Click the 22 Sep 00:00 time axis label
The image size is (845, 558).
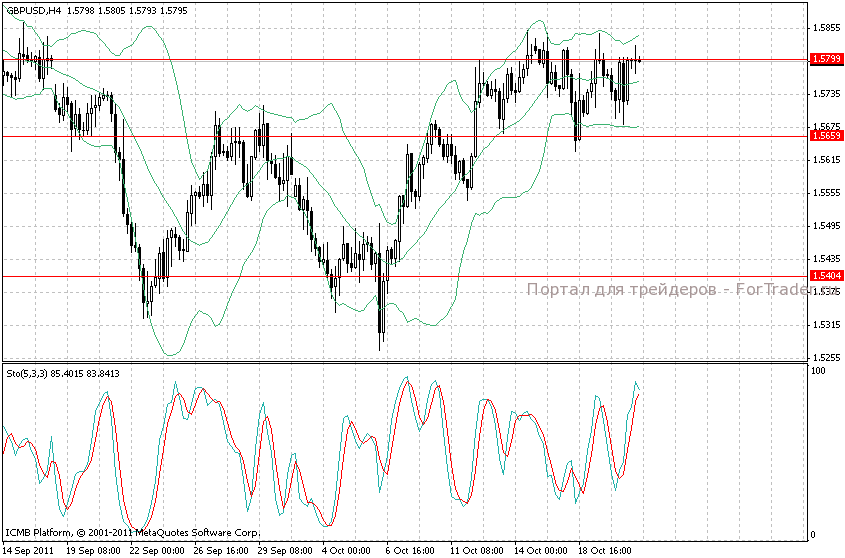pyautogui.click(x=158, y=550)
